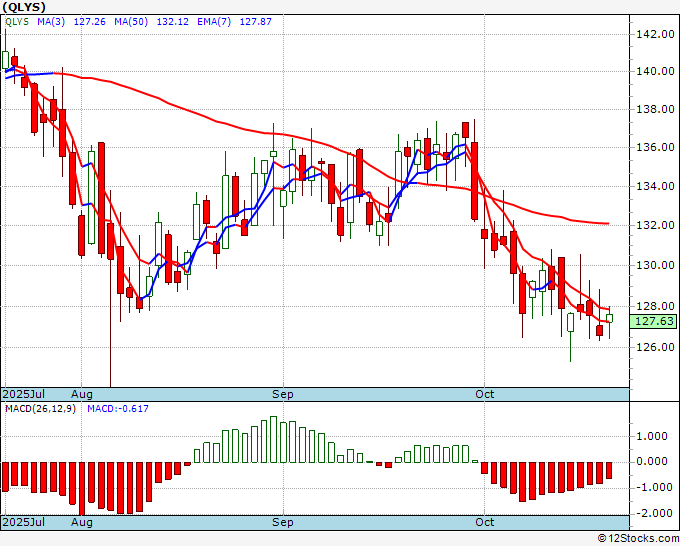Viewport: 680px width, 546px height.
Task: Click the last red MACD histogram bar
Action: 609,470
